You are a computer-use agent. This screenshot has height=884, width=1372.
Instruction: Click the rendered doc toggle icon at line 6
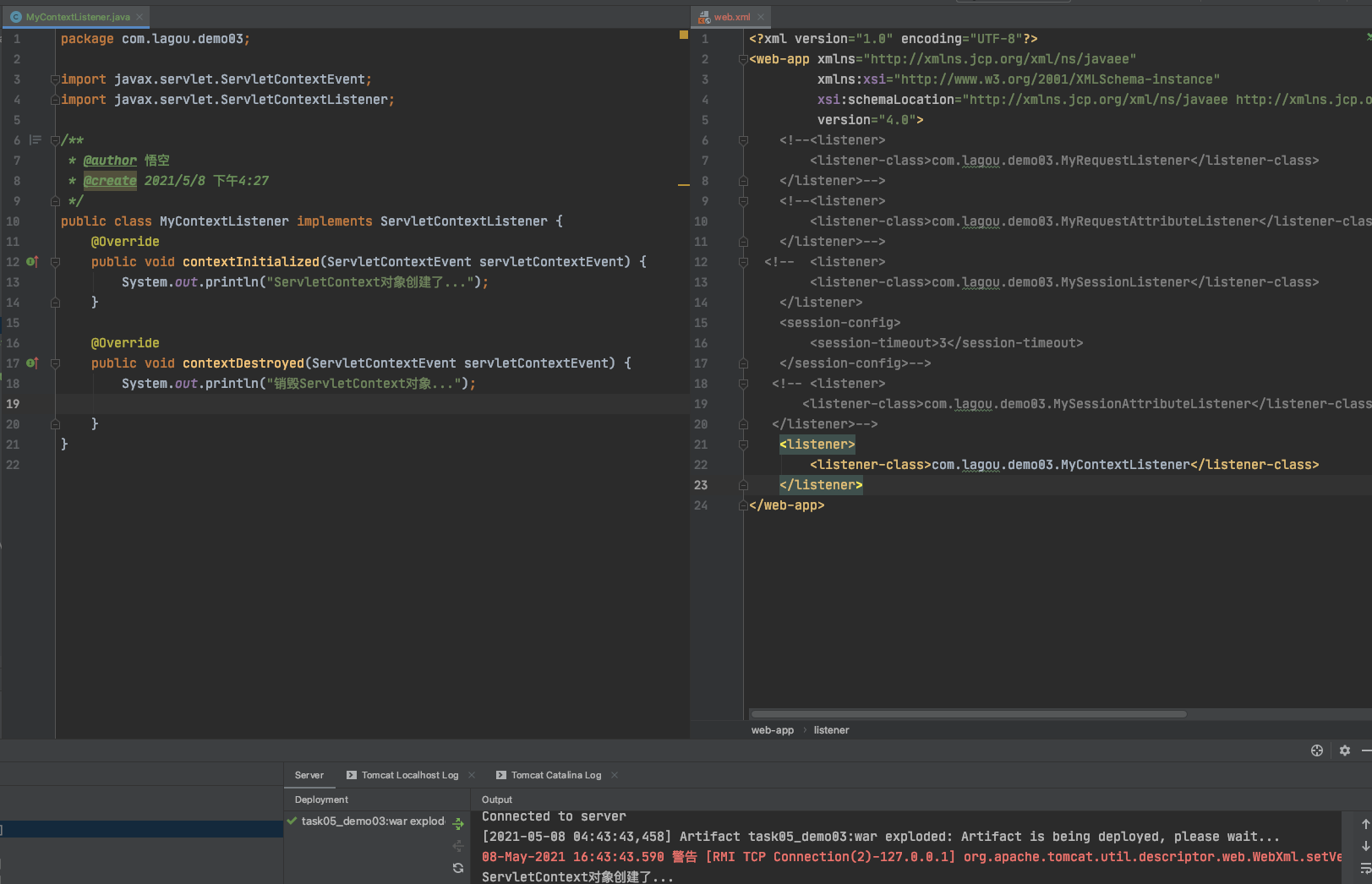point(36,140)
